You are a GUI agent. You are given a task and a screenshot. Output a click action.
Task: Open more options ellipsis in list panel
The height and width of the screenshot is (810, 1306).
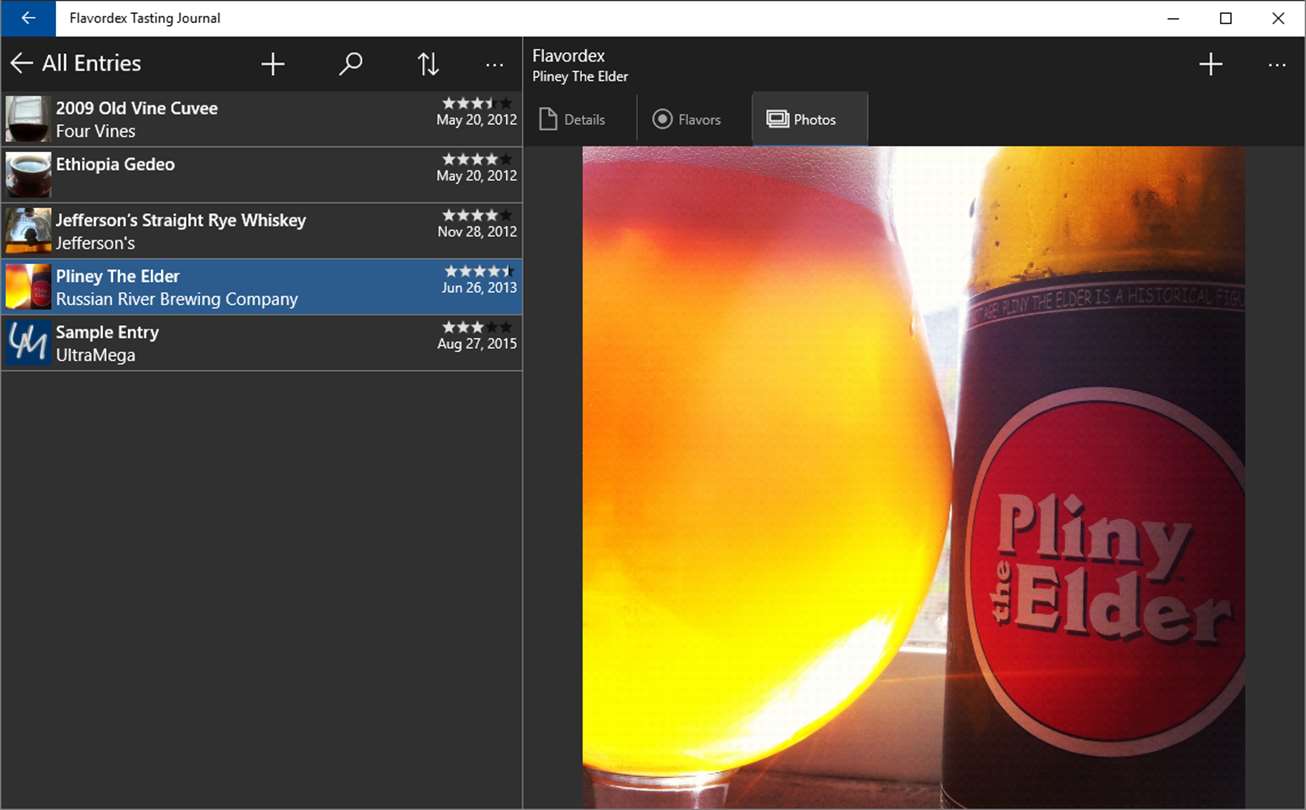[x=494, y=64]
